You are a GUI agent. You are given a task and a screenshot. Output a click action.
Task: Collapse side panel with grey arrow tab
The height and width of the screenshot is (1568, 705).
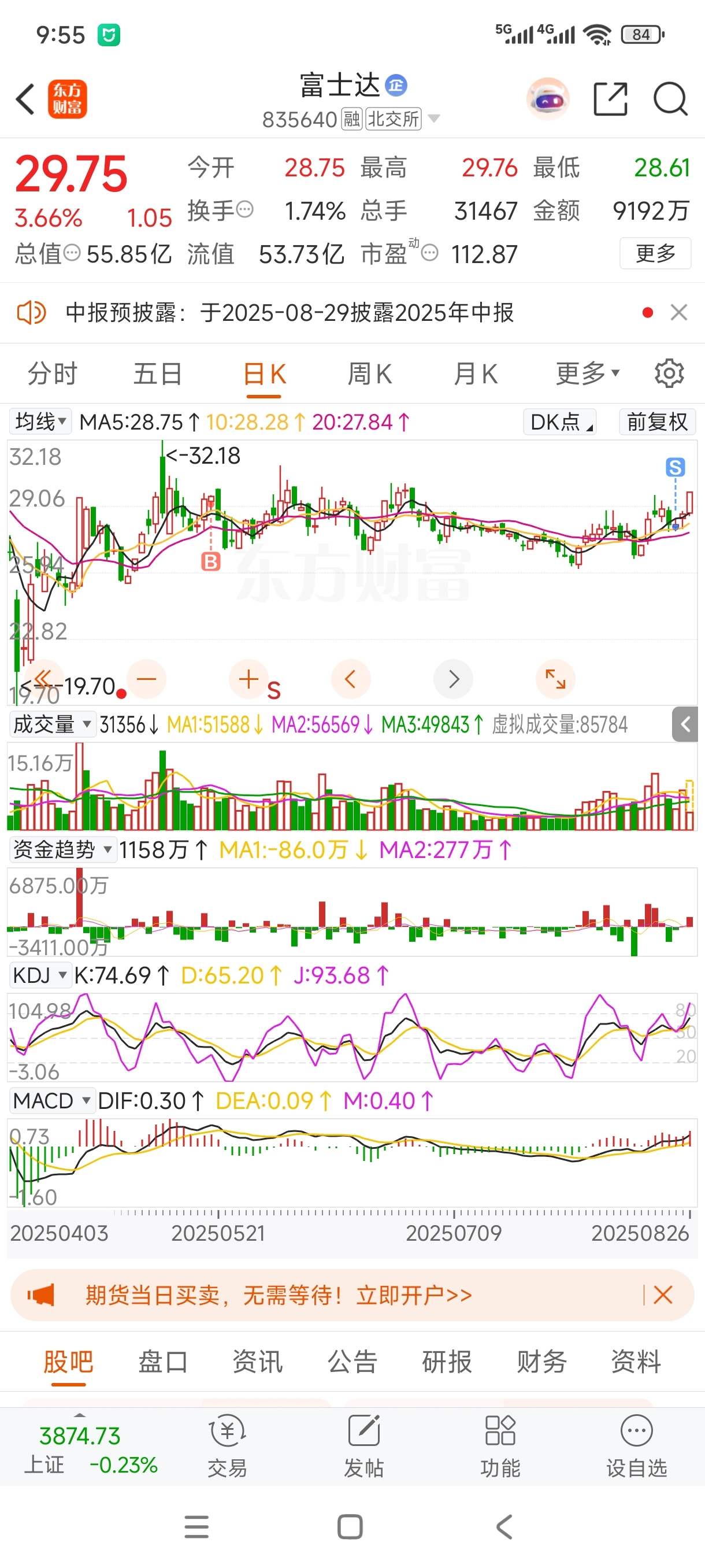click(x=685, y=724)
